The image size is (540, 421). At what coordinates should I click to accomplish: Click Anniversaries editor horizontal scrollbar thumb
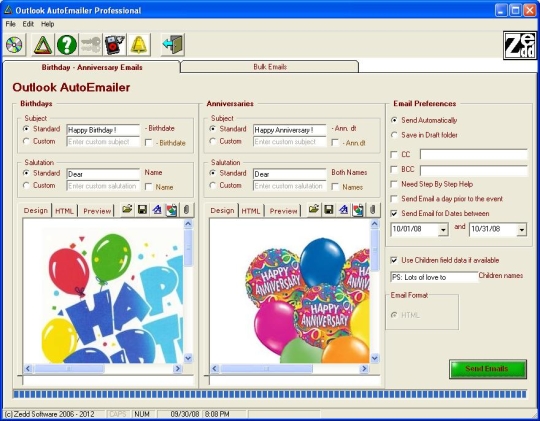266,369
